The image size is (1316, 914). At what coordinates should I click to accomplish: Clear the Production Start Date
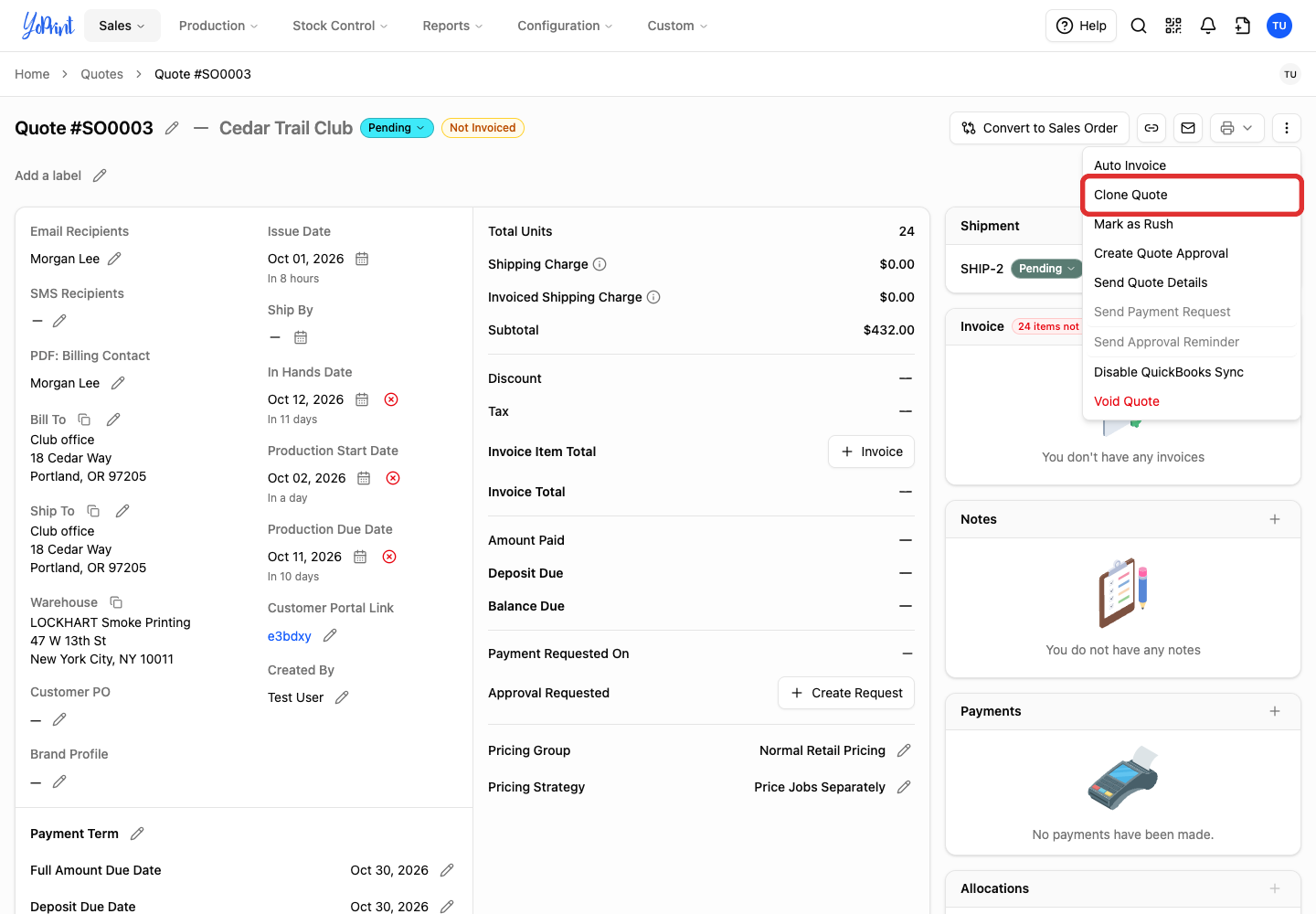(393, 478)
